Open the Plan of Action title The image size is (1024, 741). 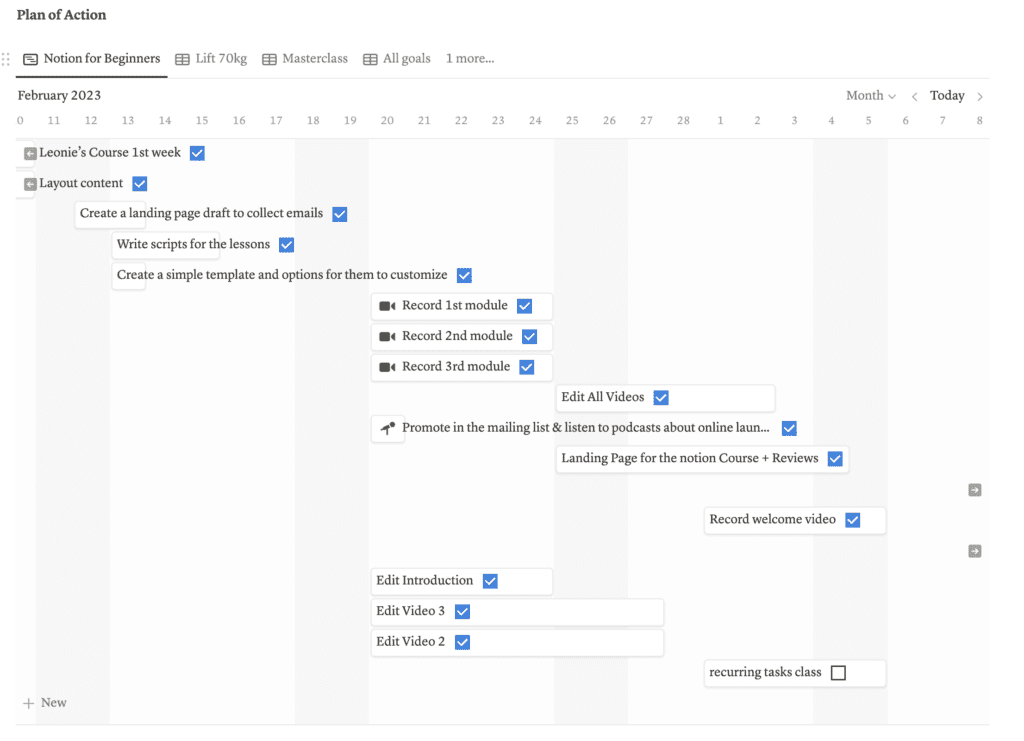[61, 15]
